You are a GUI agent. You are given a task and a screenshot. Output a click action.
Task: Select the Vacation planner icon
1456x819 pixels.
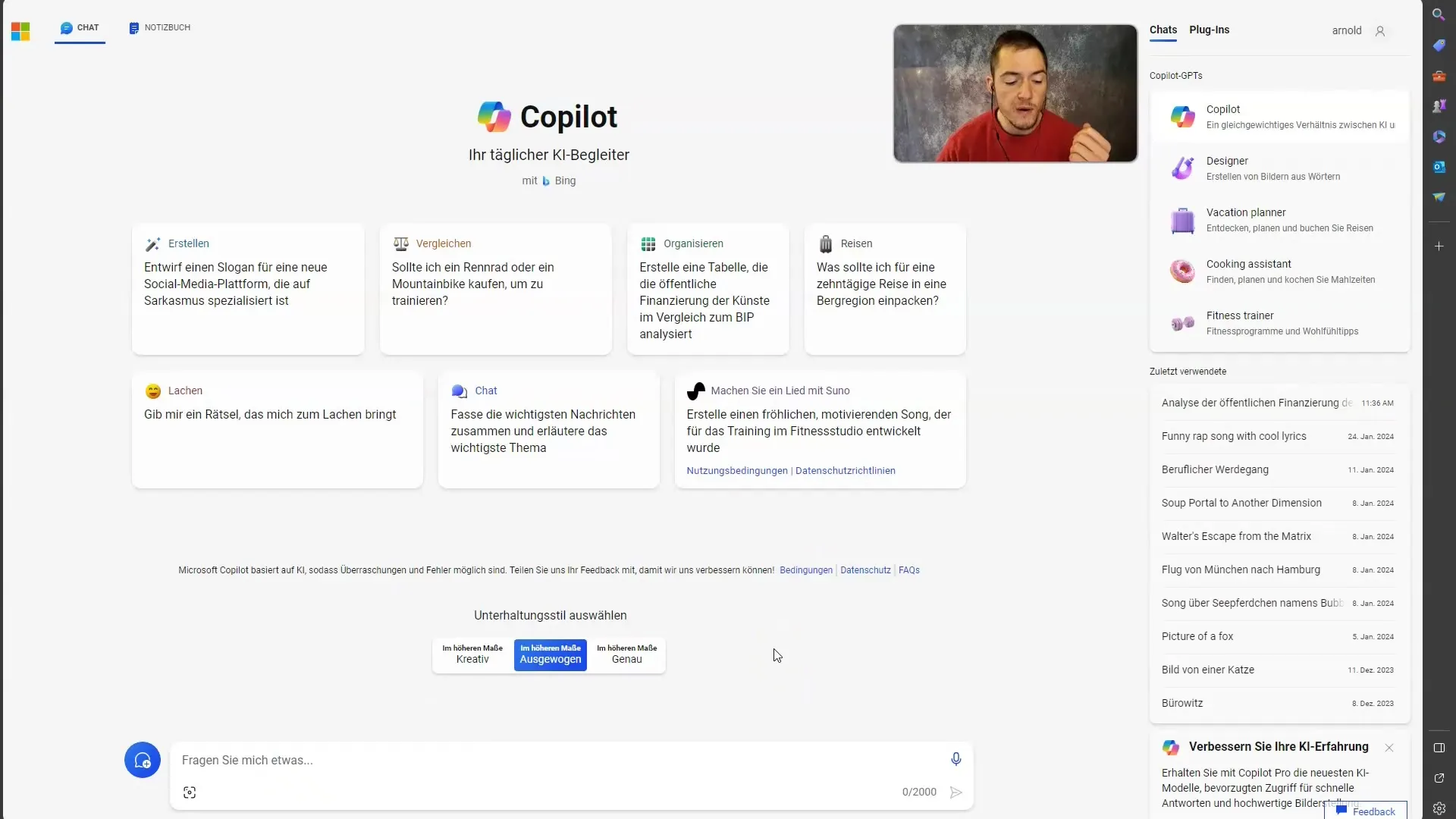1182,219
